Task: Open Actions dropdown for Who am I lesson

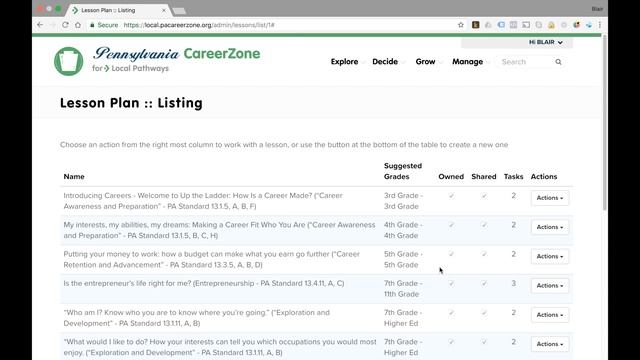Action: point(550,315)
